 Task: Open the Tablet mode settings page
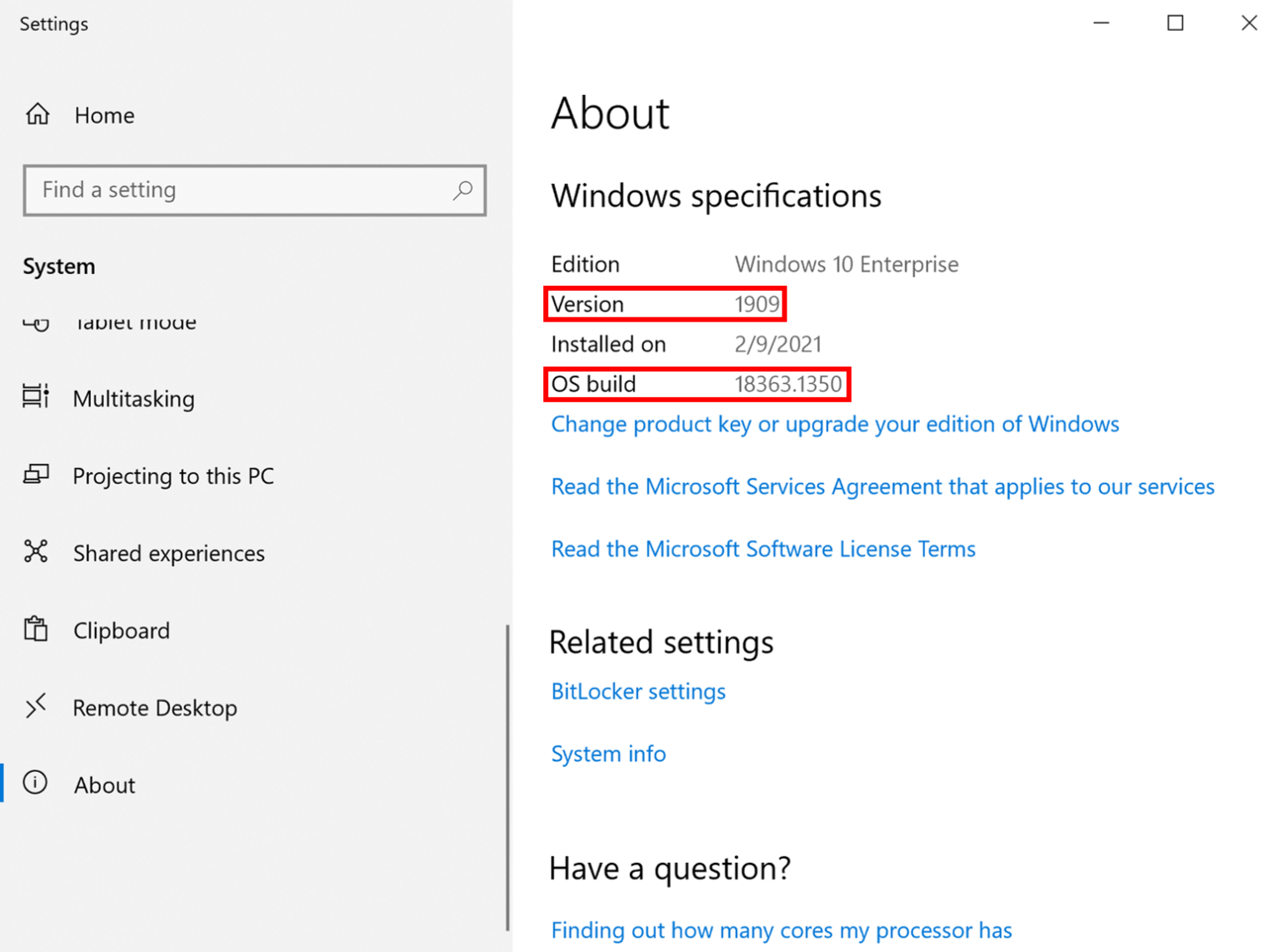tap(135, 324)
